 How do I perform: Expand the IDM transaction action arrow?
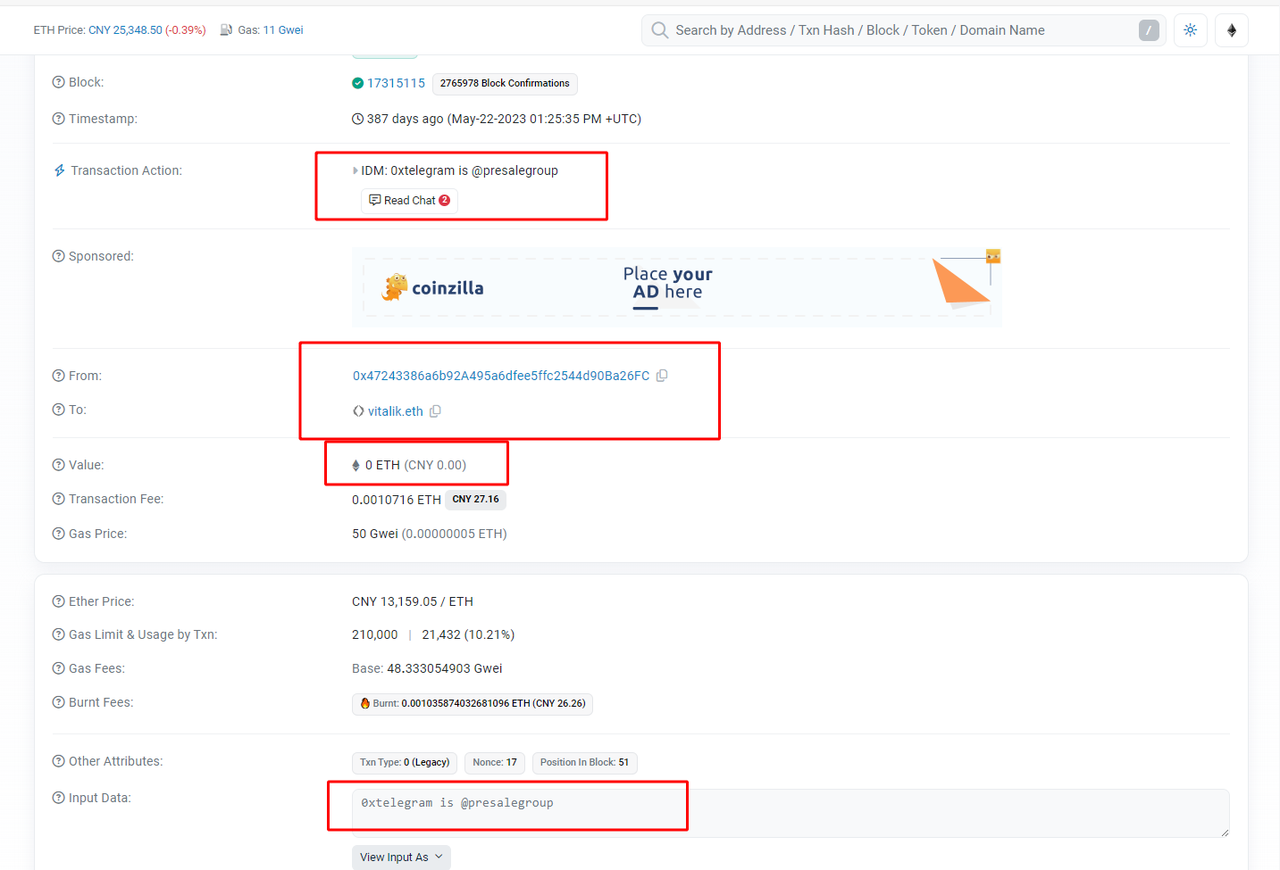pyautogui.click(x=355, y=171)
